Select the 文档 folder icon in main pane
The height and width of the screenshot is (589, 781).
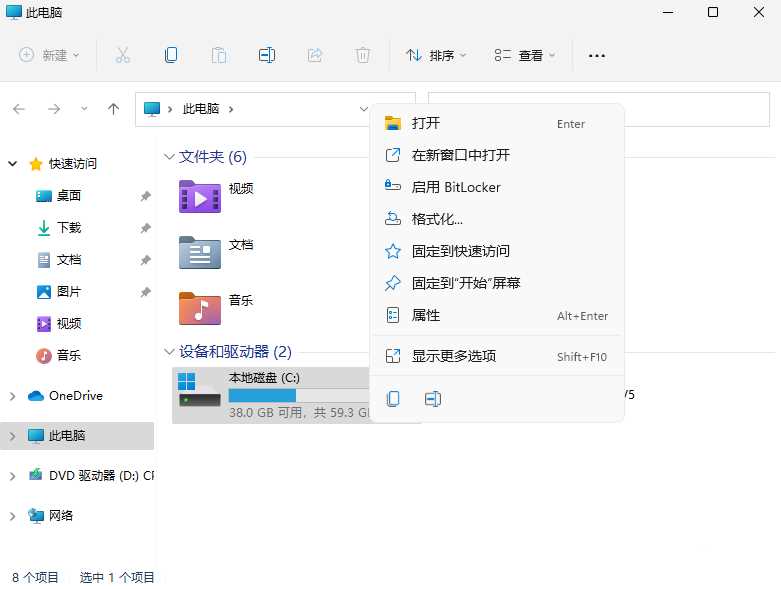(200, 252)
